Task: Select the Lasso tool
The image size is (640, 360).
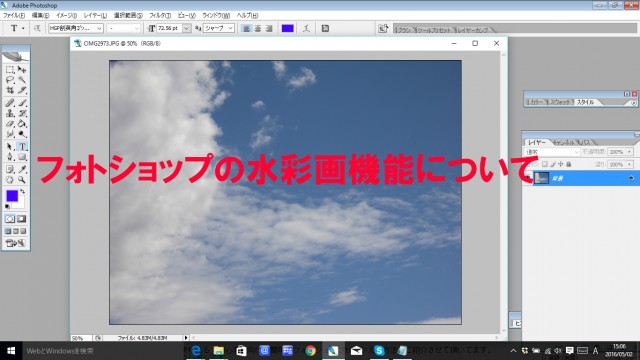Action: pos(10,80)
